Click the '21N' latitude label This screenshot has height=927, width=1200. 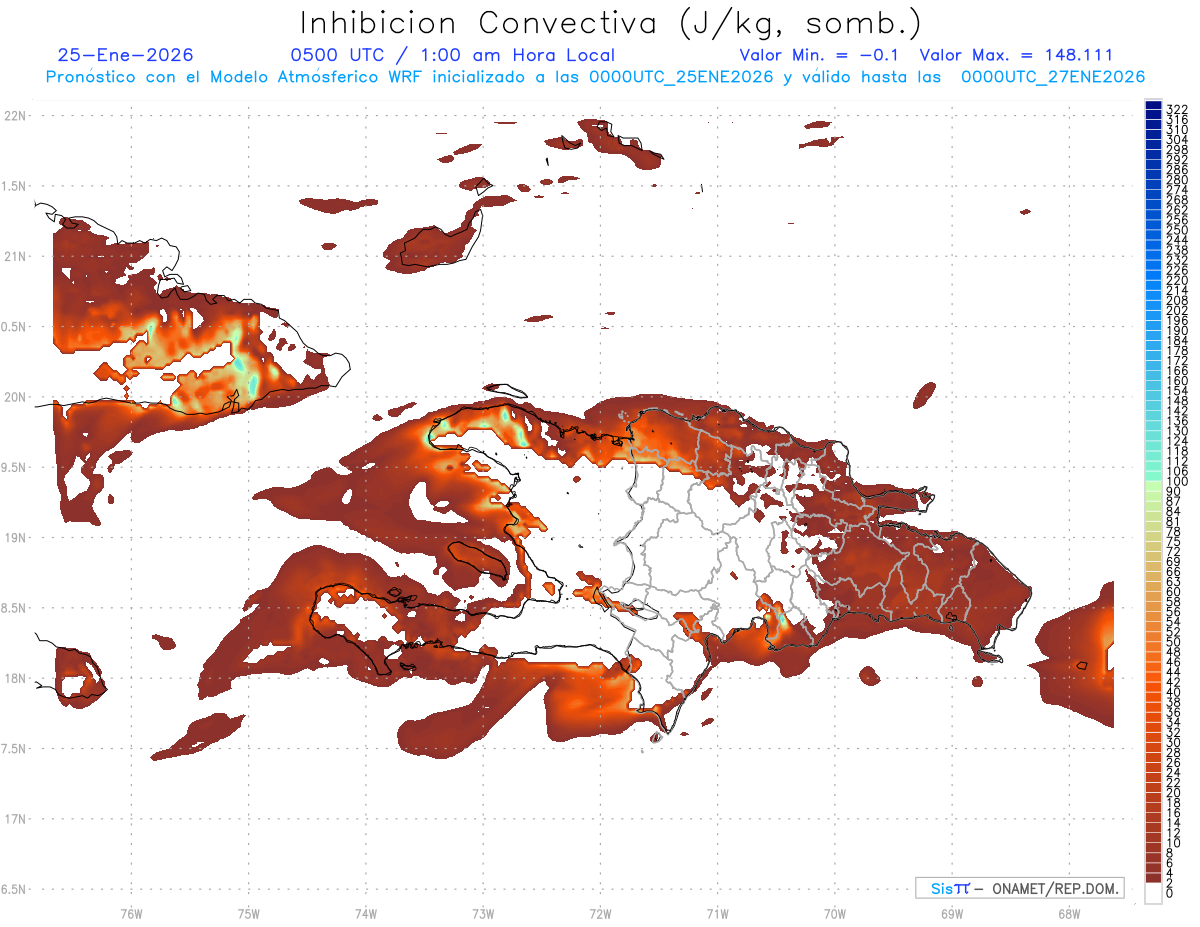pos(15,257)
